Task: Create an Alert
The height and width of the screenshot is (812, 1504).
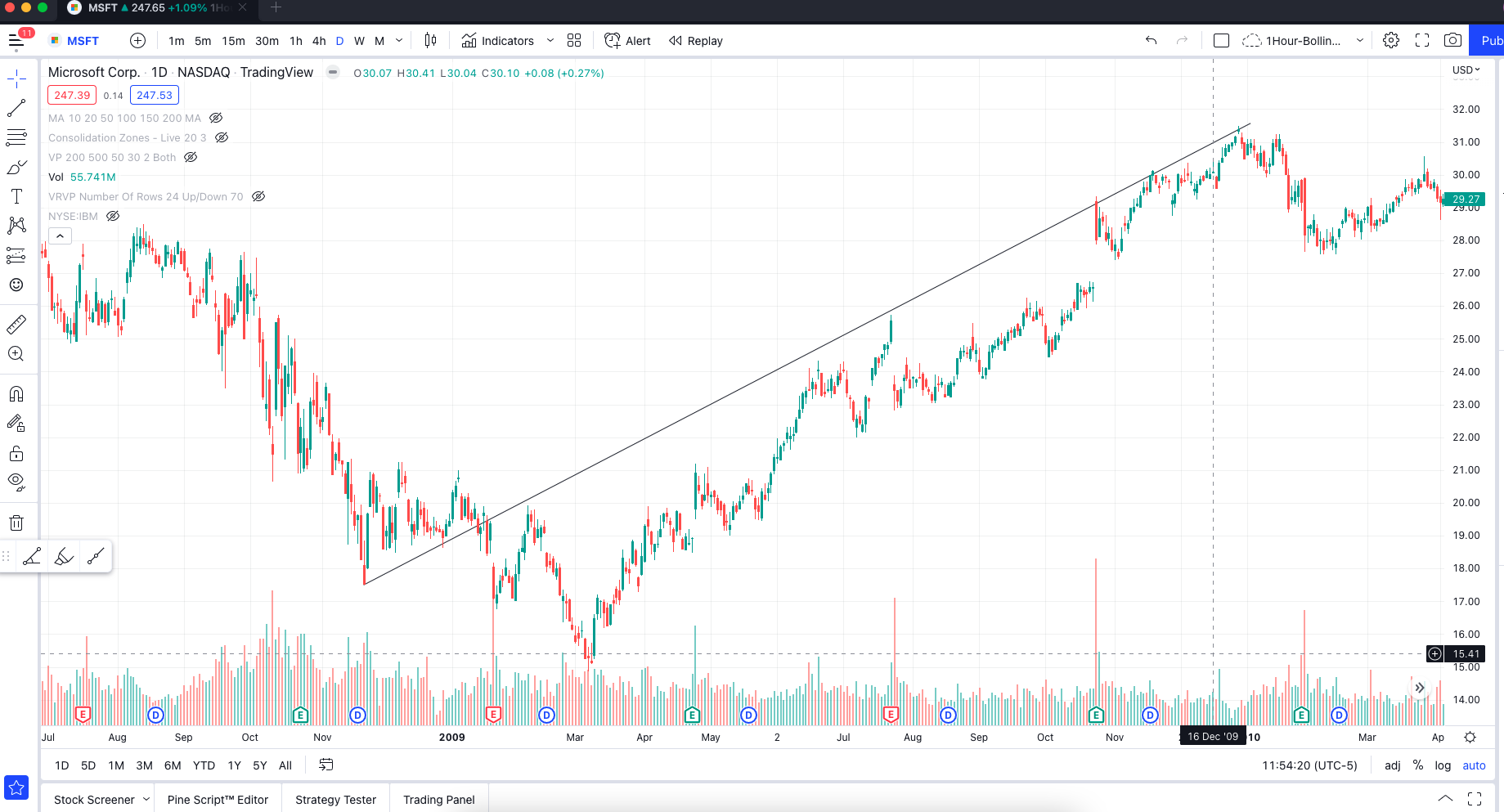Action: (x=627, y=41)
